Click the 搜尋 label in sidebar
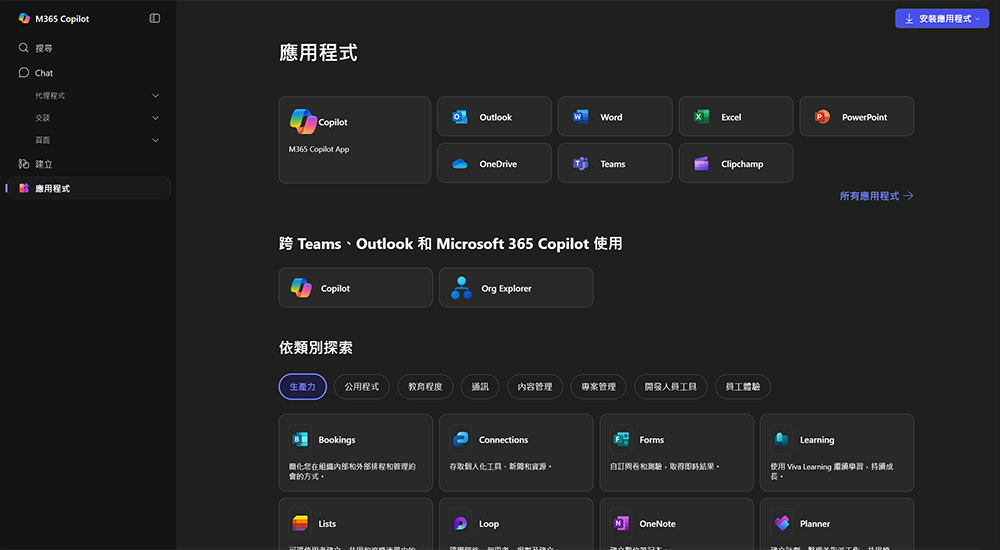1000x550 pixels. point(44,48)
